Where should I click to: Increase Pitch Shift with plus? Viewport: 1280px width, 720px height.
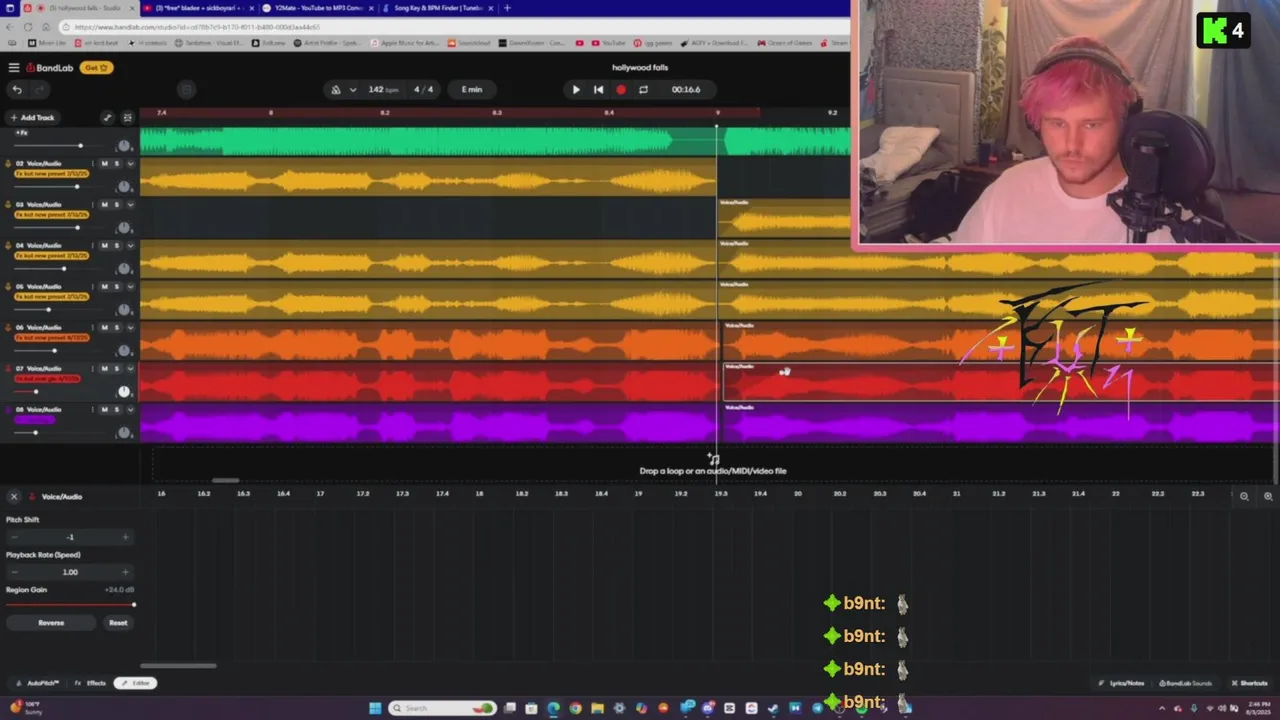[x=125, y=537]
